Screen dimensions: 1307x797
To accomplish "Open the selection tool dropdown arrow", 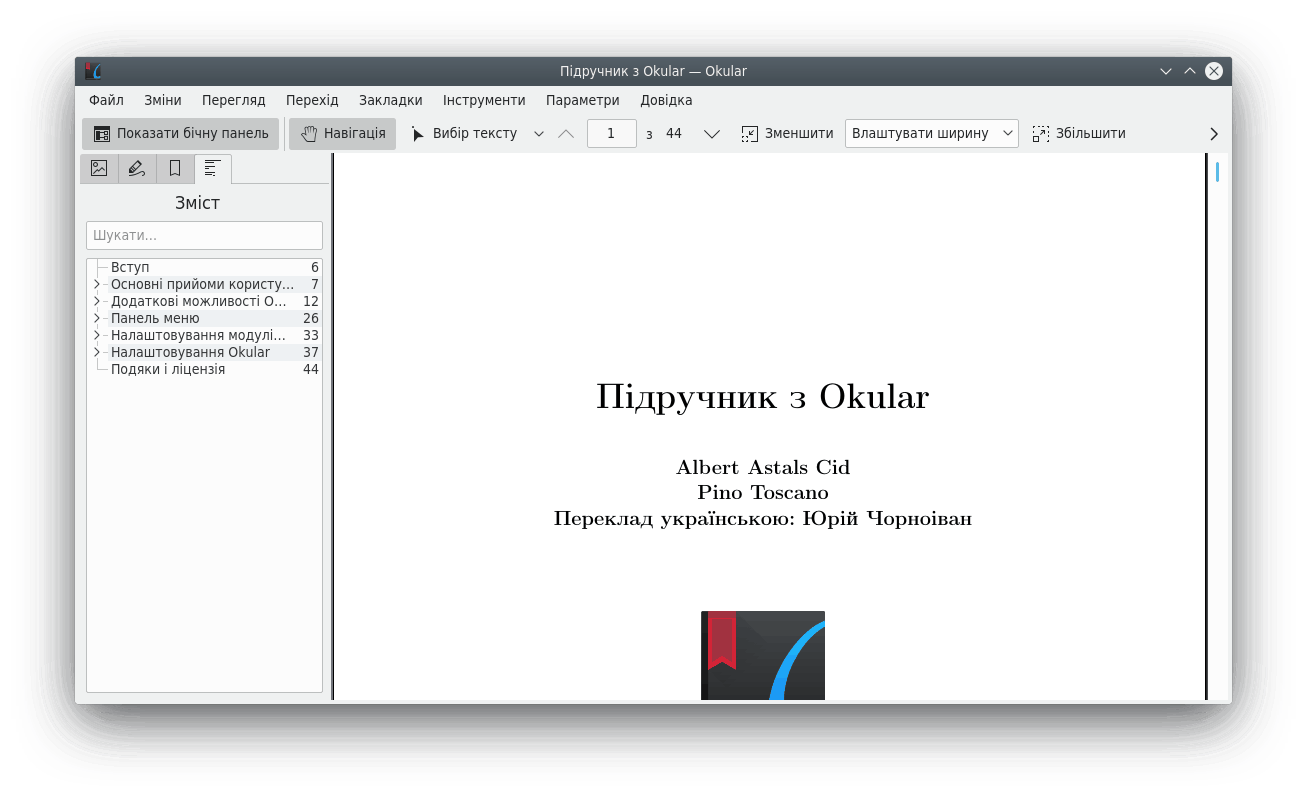I will pyautogui.click(x=539, y=133).
